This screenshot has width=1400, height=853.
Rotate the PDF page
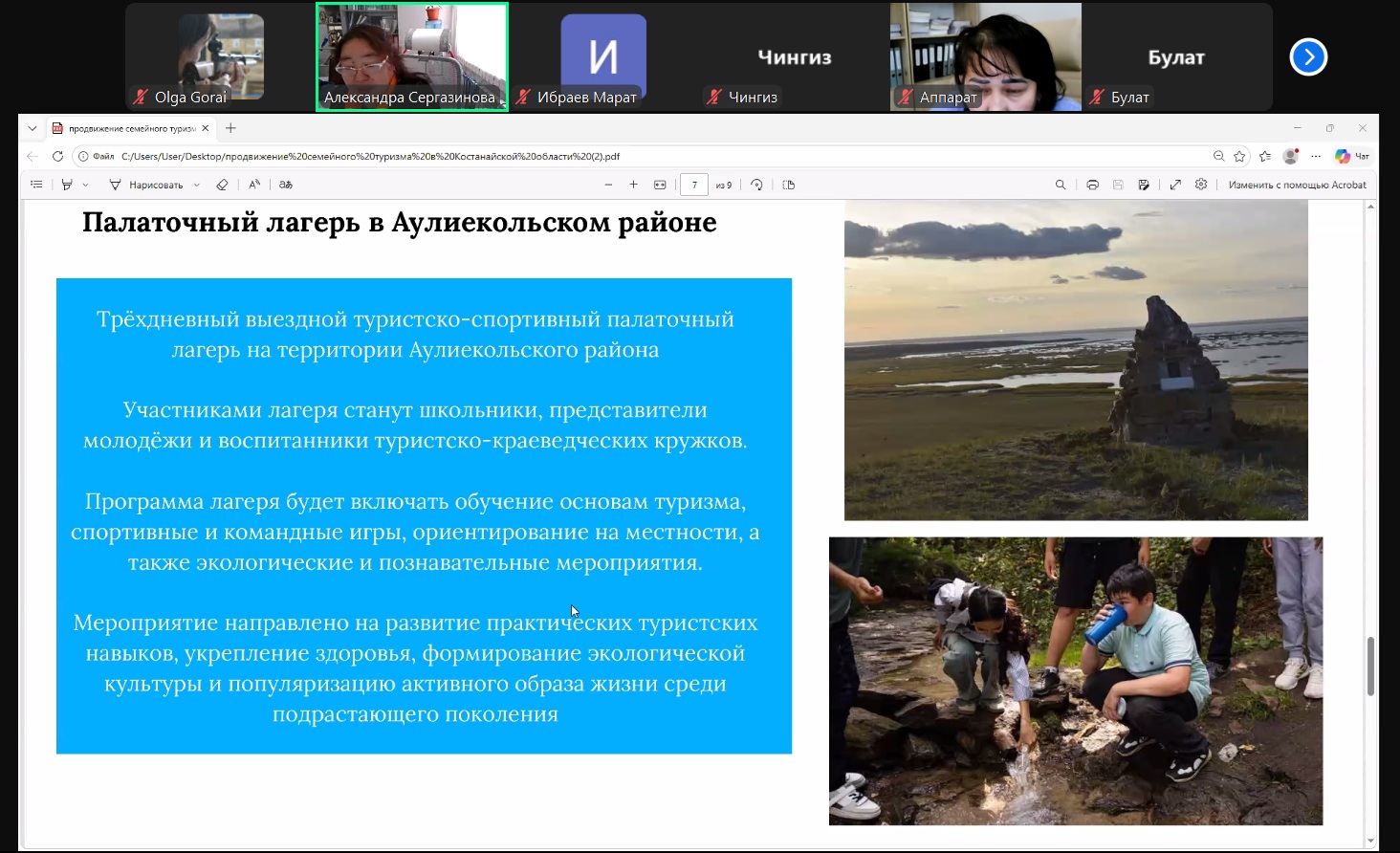(x=756, y=185)
